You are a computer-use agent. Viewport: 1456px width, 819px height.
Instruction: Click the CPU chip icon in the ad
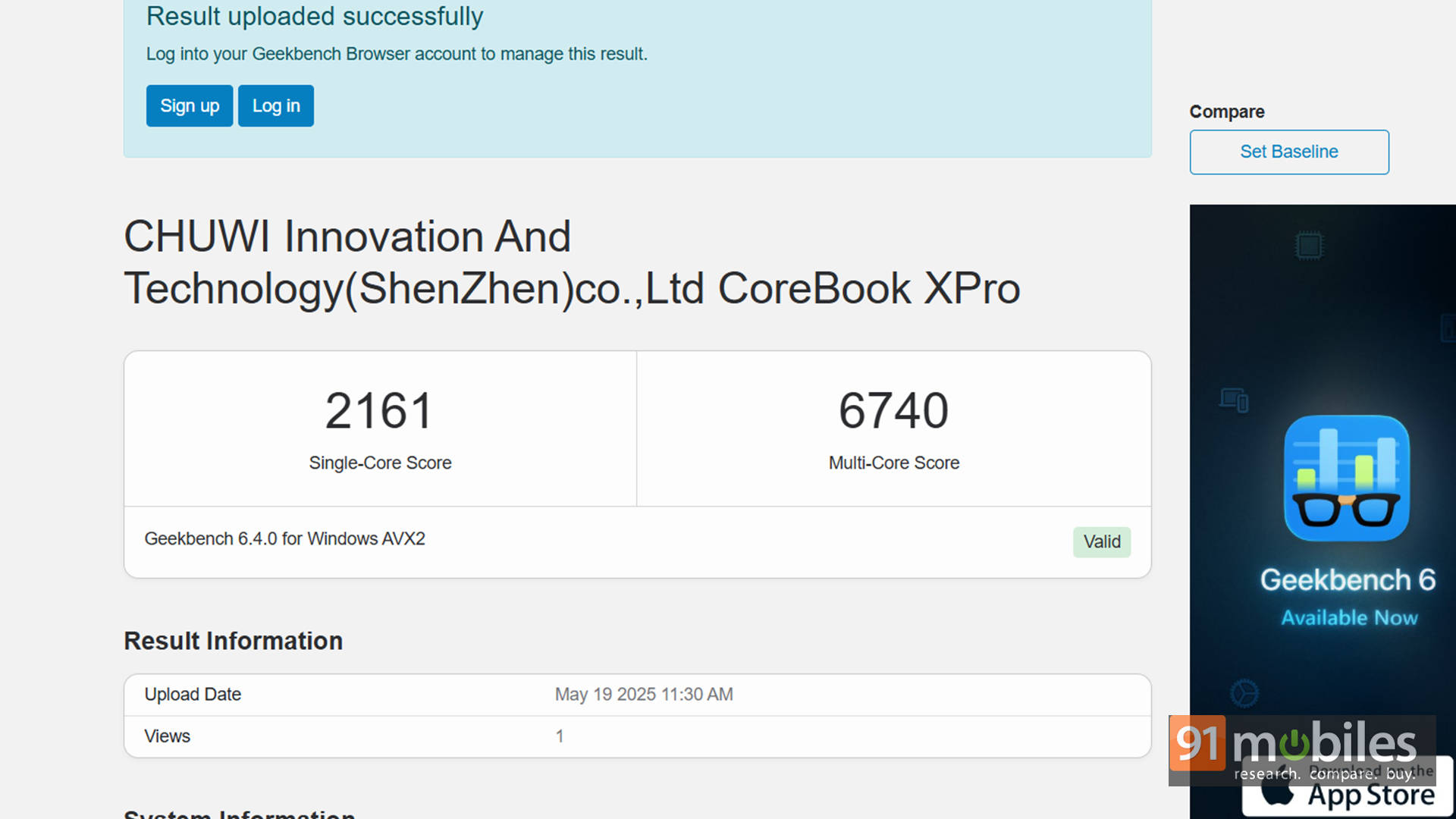(x=1309, y=246)
